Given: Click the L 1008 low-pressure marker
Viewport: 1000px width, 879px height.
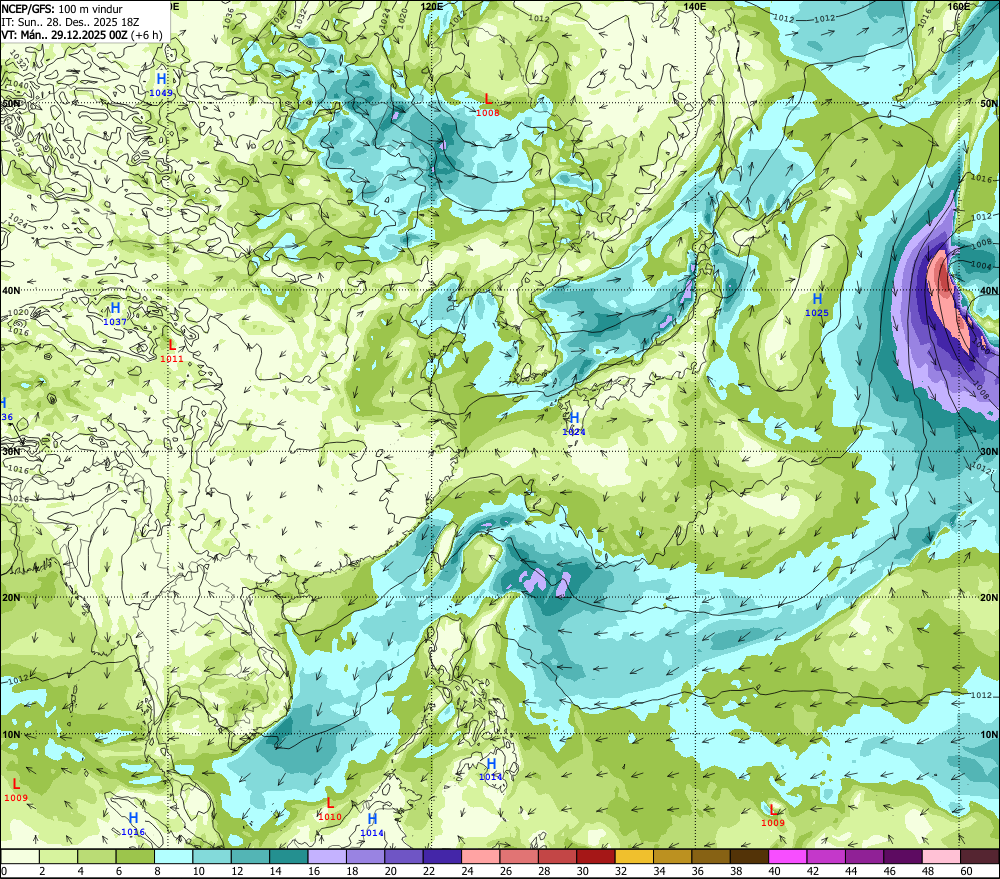Looking at the screenshot, I should (x=488, y=105).
